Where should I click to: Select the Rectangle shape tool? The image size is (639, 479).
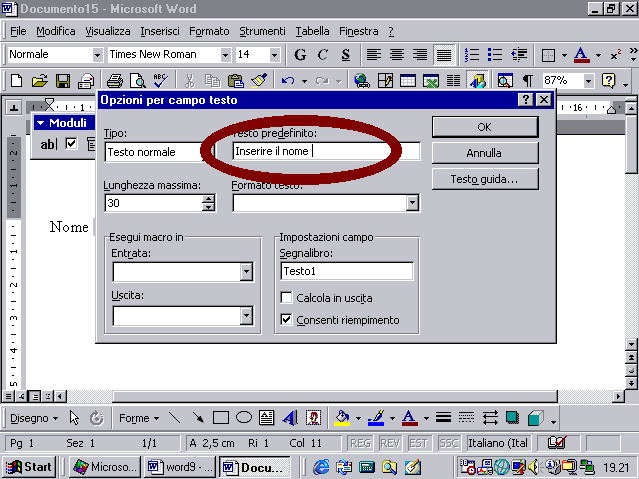pyautogui.click(x=220, y=418)
